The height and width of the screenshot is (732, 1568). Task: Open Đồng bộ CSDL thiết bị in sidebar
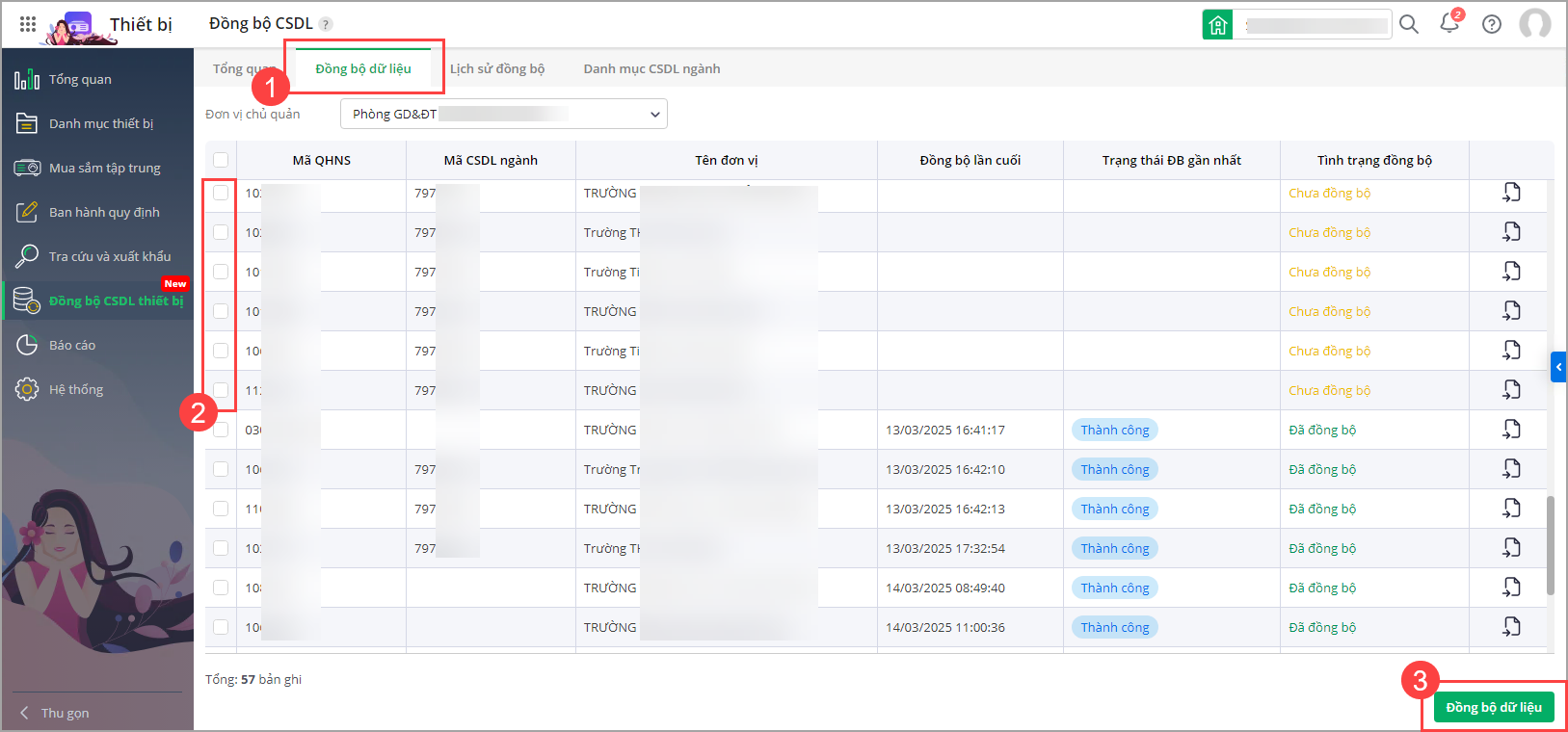pos(98,301)
